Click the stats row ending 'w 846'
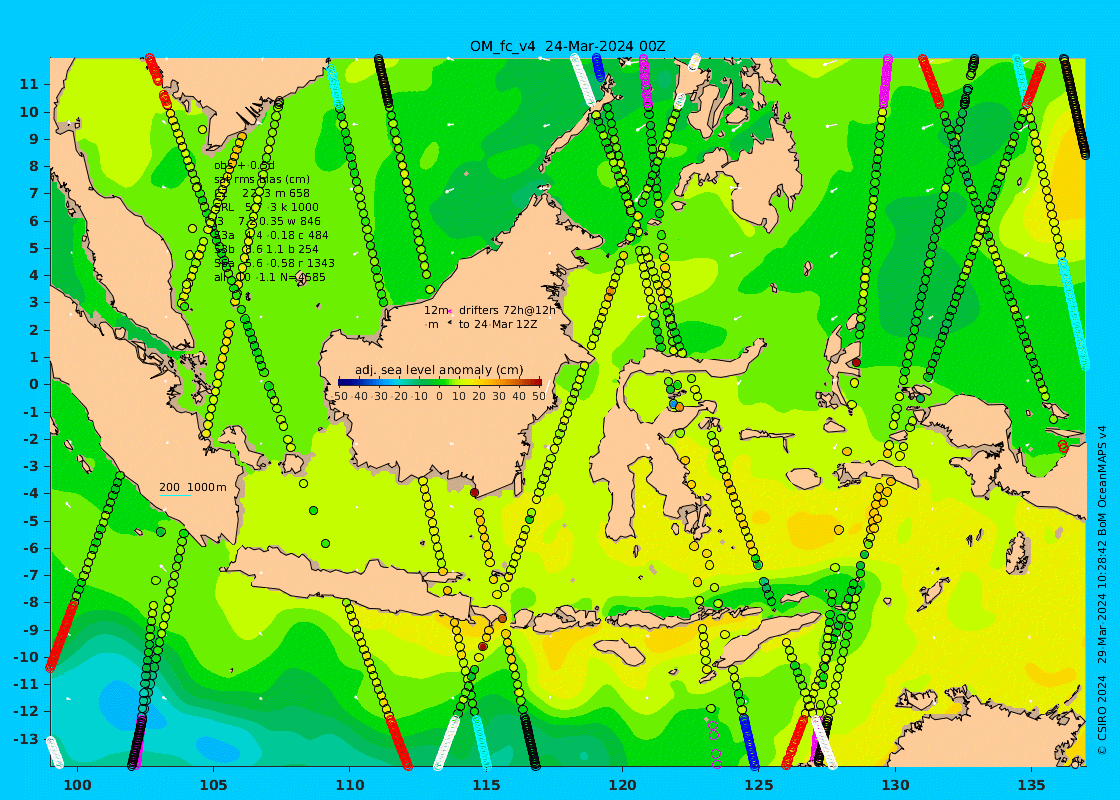This screenshot has height=800, width=1120. click(x=267, y=221)
